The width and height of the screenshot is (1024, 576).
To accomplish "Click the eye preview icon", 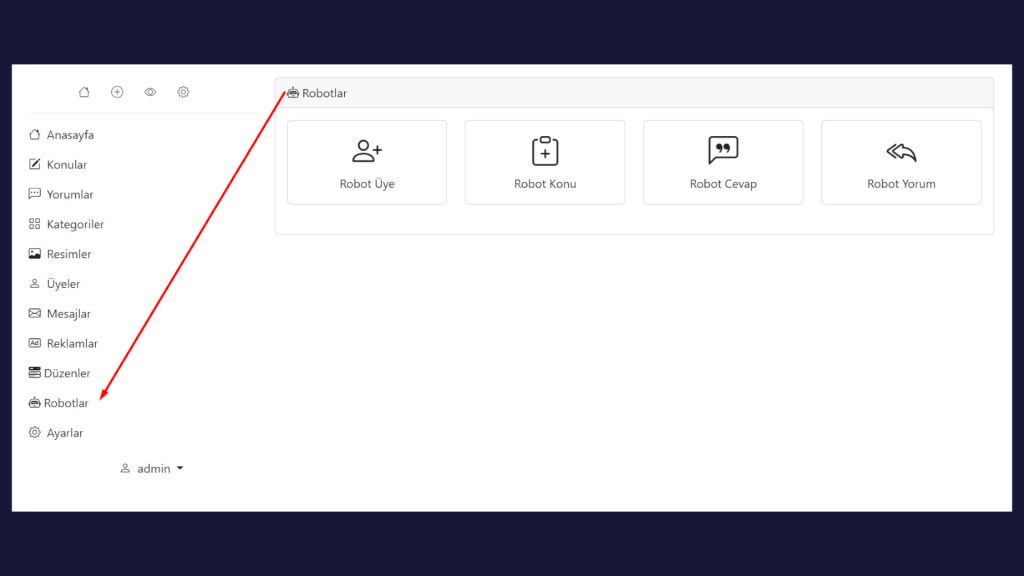I will click(150, 92).
